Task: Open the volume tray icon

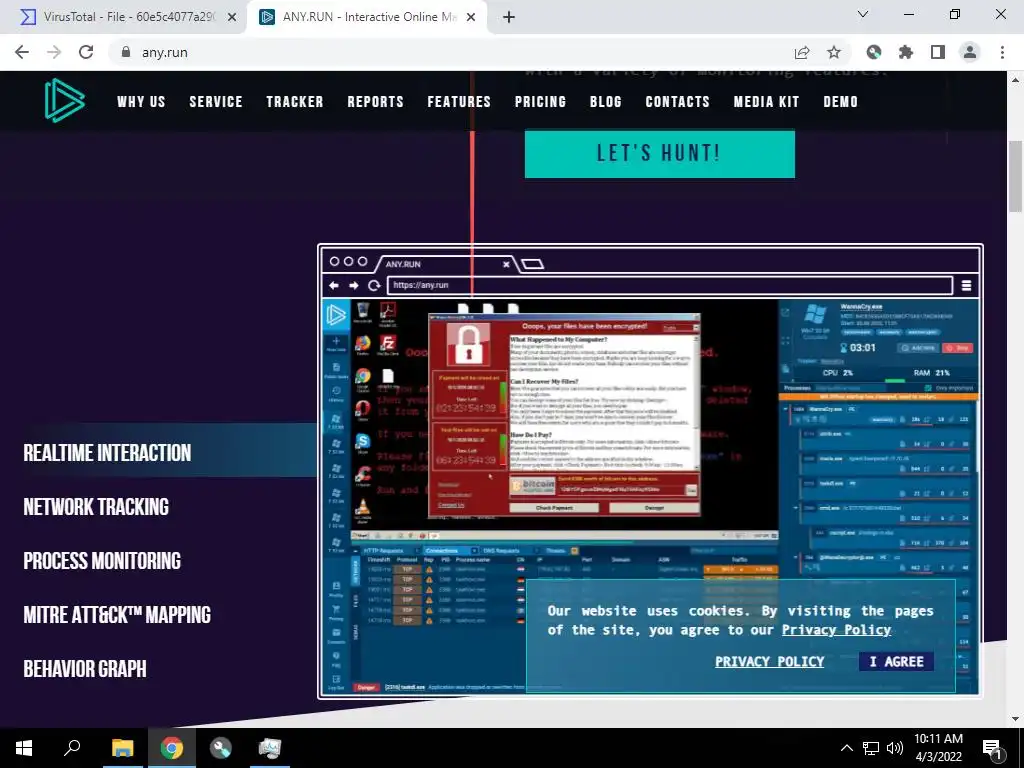Action: (895, 748)
